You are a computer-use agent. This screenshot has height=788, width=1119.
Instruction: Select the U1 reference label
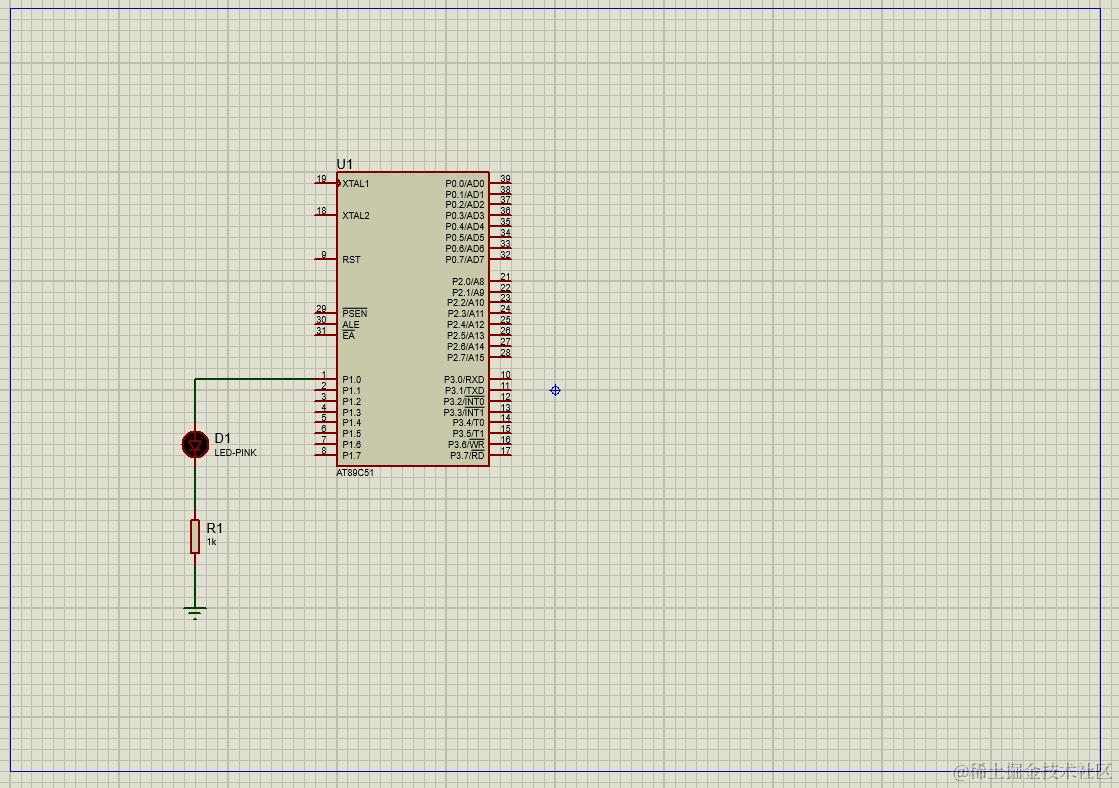(345, 164)
